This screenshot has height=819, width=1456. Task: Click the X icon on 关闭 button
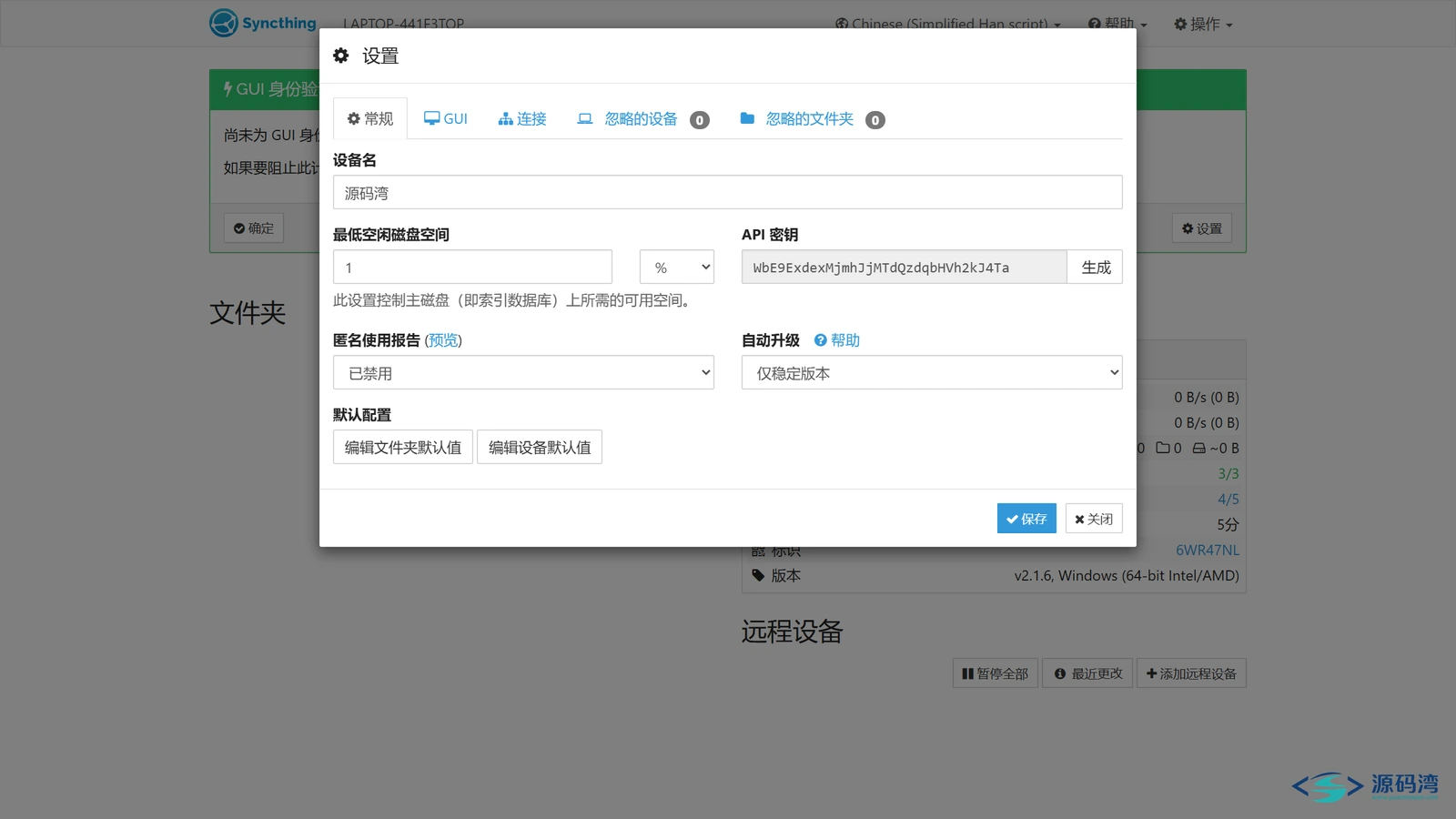pyautogui.click(x=1079, y=520)
